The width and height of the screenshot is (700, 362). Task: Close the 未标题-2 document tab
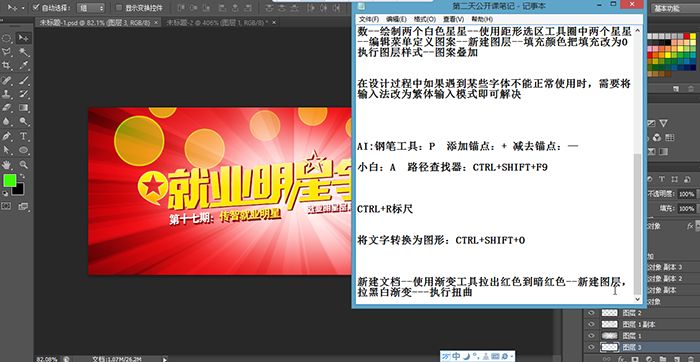[x=274, y=22]
